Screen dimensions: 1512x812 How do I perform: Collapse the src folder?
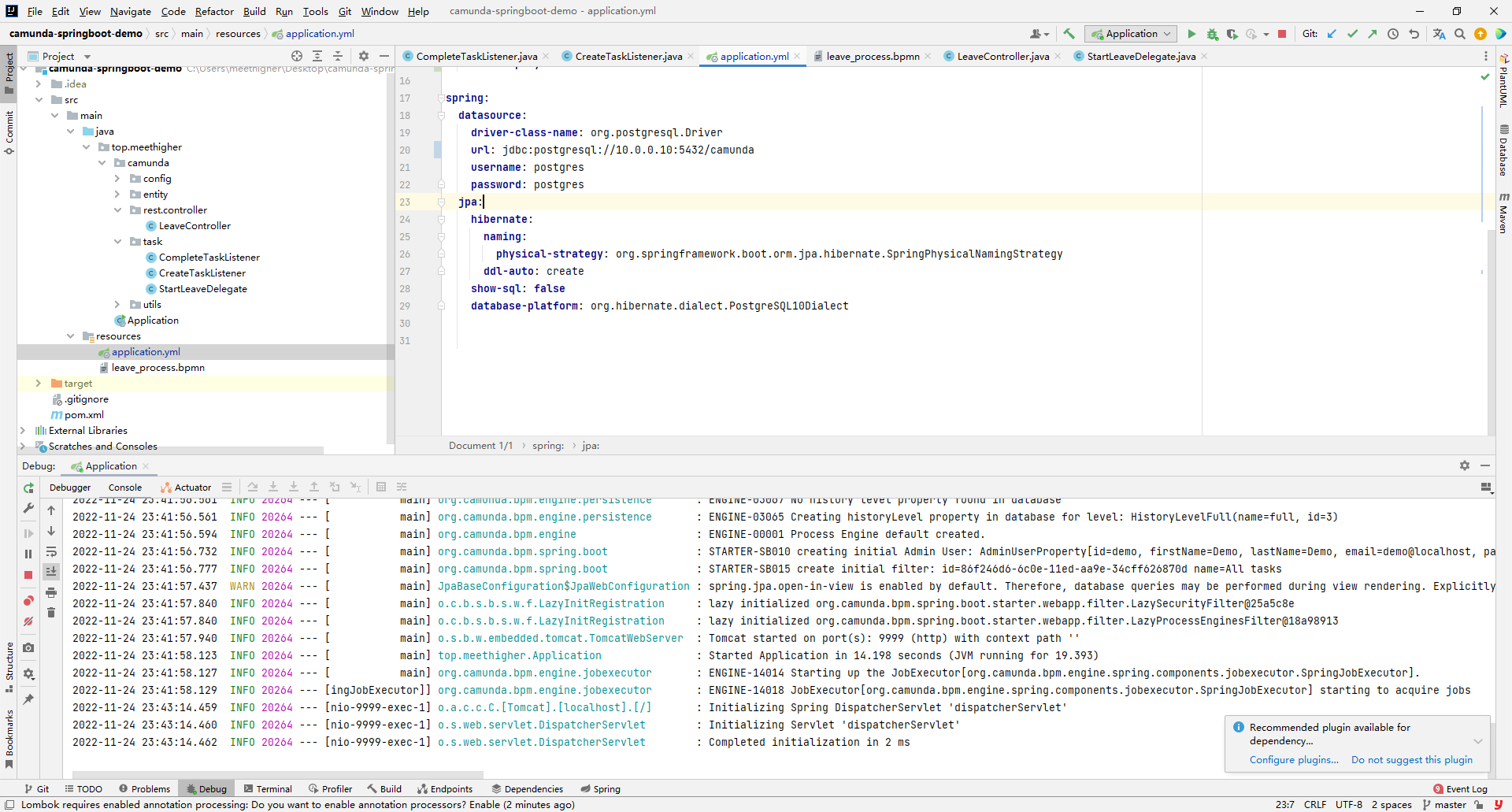pos(39,100)
